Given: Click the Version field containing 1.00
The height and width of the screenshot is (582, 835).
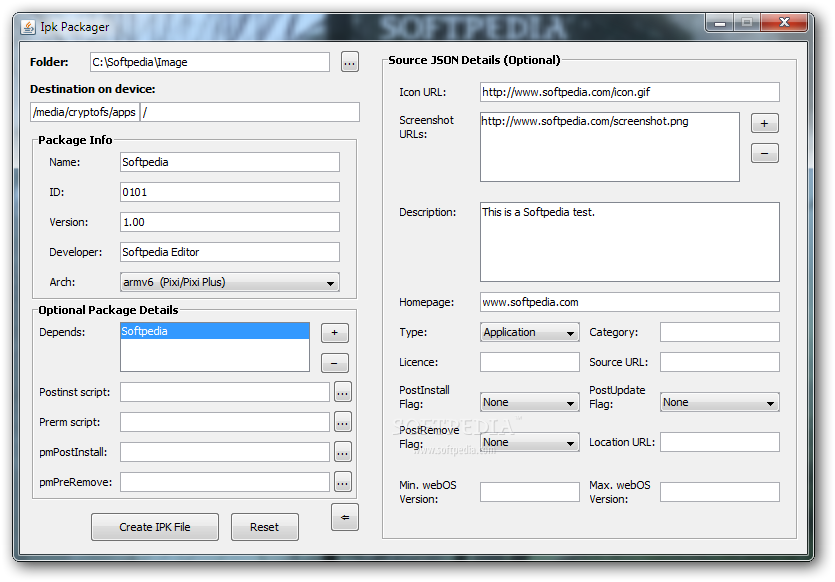Looking at the screenshot, I should point(230,222).
